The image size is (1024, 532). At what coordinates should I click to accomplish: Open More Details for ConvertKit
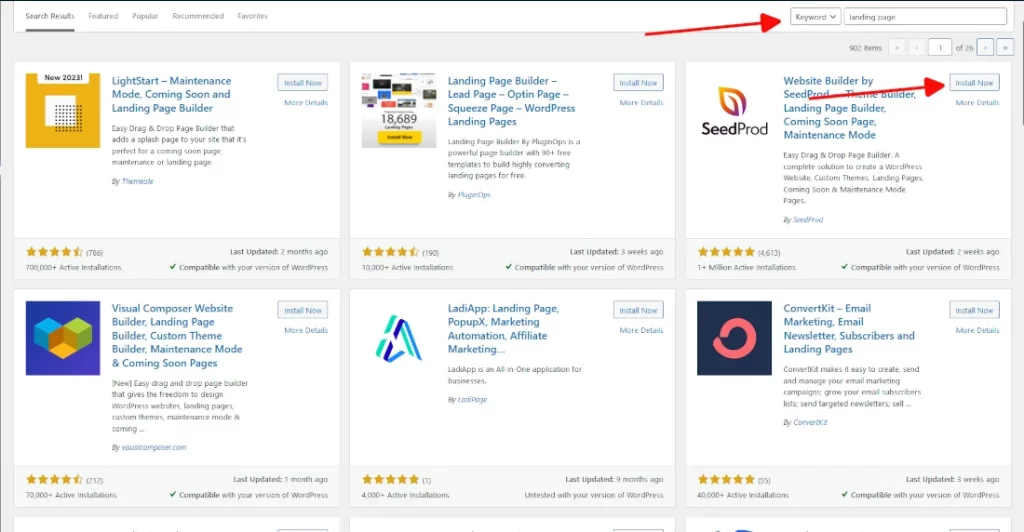point(977,330)
